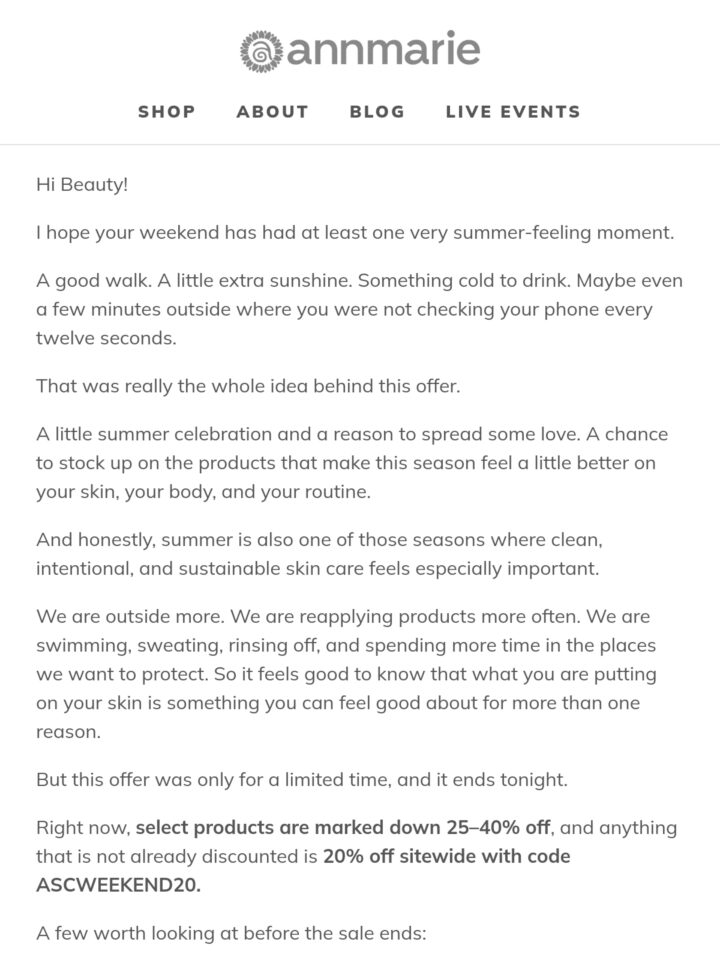
Task: Click the words "twelve seconds."
Action: [106, 338]
